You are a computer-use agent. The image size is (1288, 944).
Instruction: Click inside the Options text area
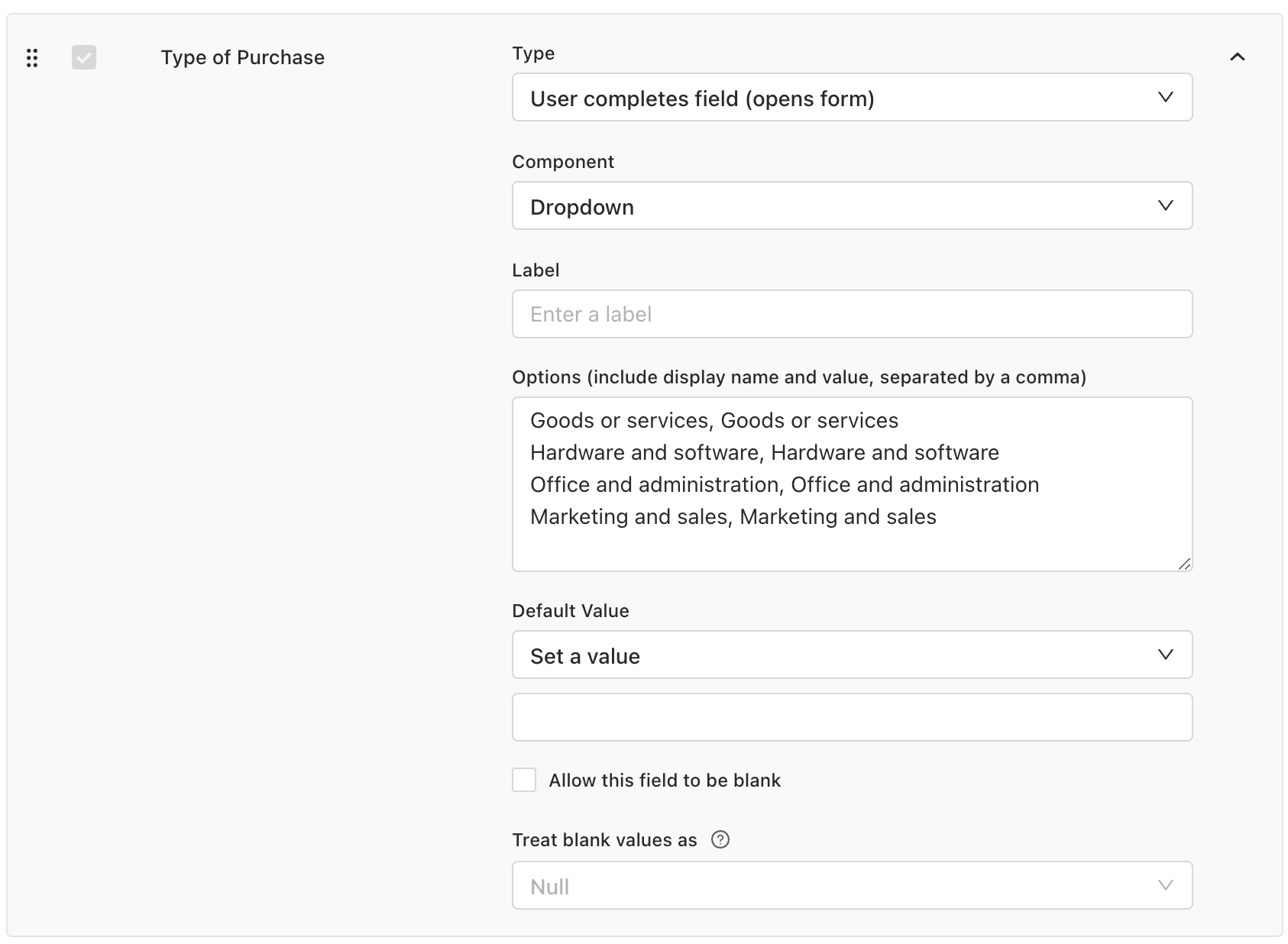(x=852, y=542)
